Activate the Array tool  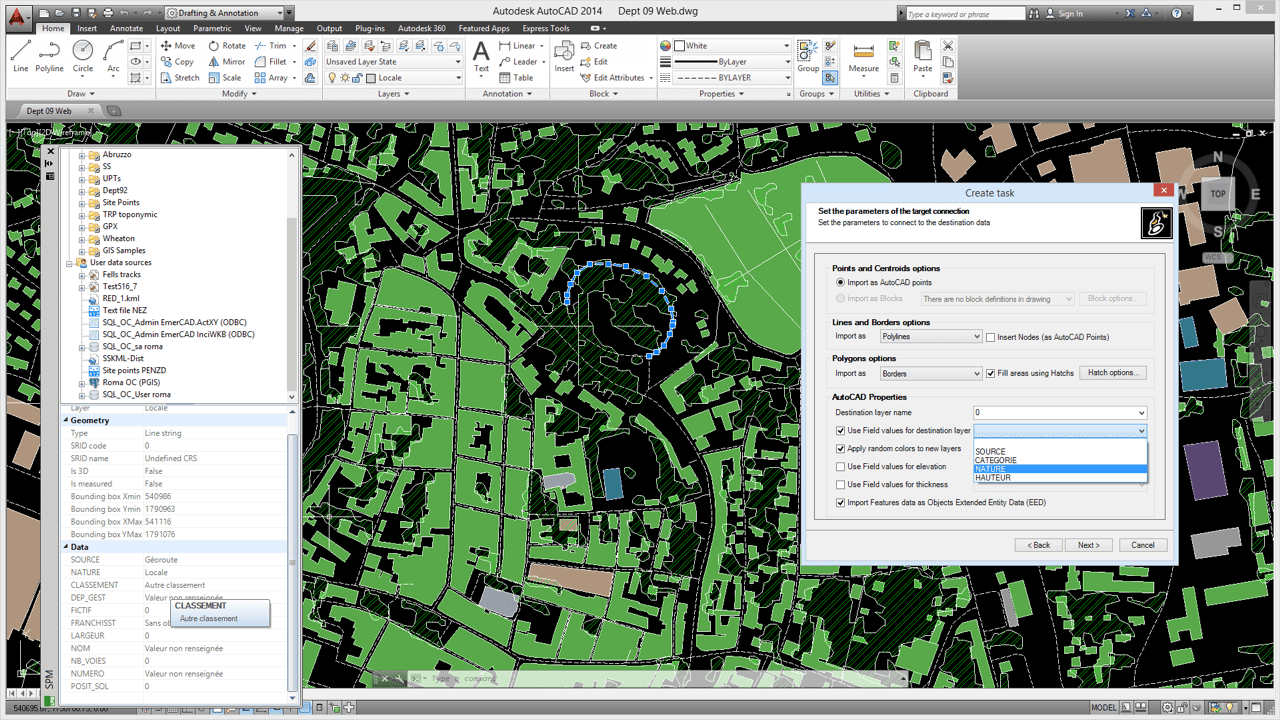pyautogui.click(x=271, y=78)
